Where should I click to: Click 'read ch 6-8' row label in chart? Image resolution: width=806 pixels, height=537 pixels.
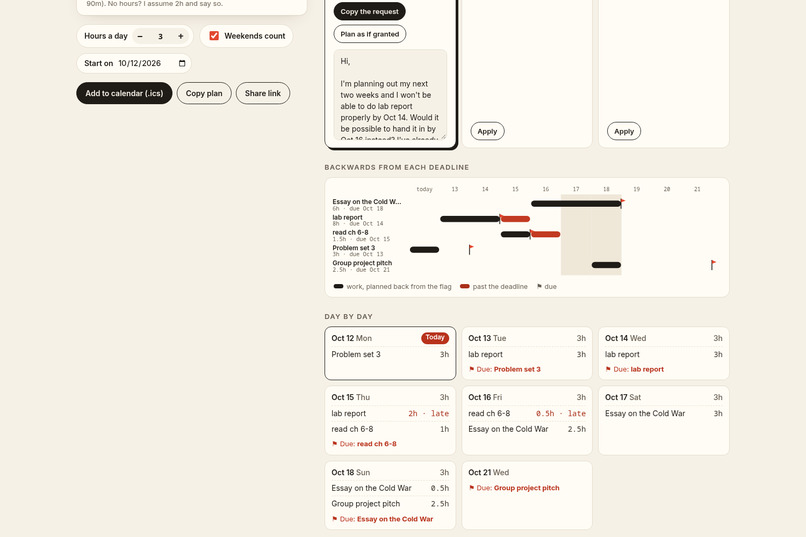point(350,232)
